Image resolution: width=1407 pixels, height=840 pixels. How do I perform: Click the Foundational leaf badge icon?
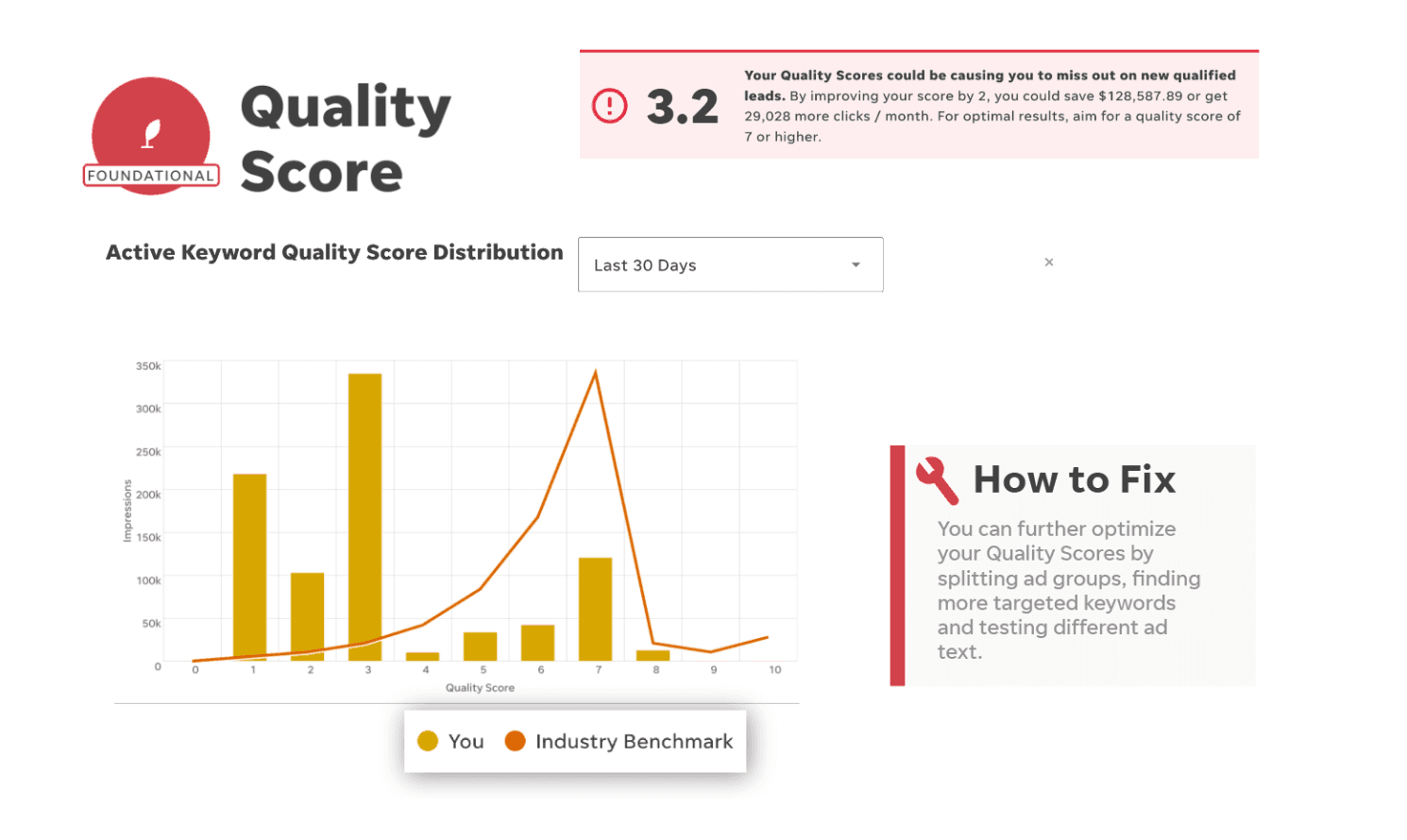click(x=151, y=135)
